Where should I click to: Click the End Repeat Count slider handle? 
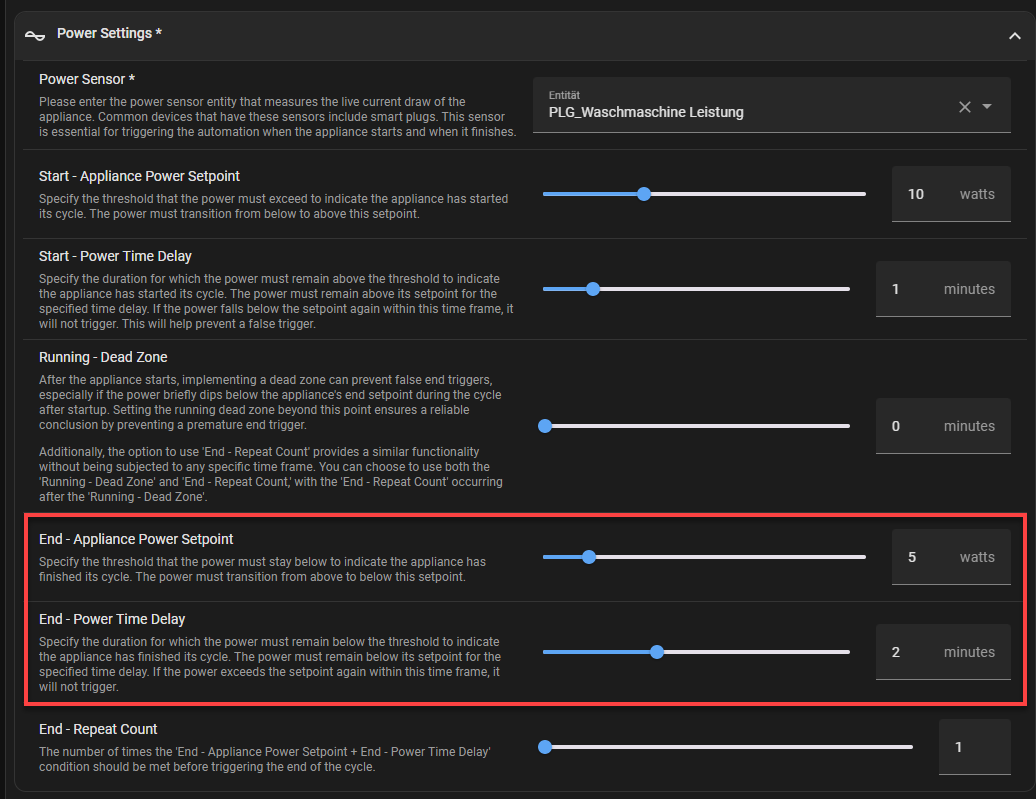(545, 747)
